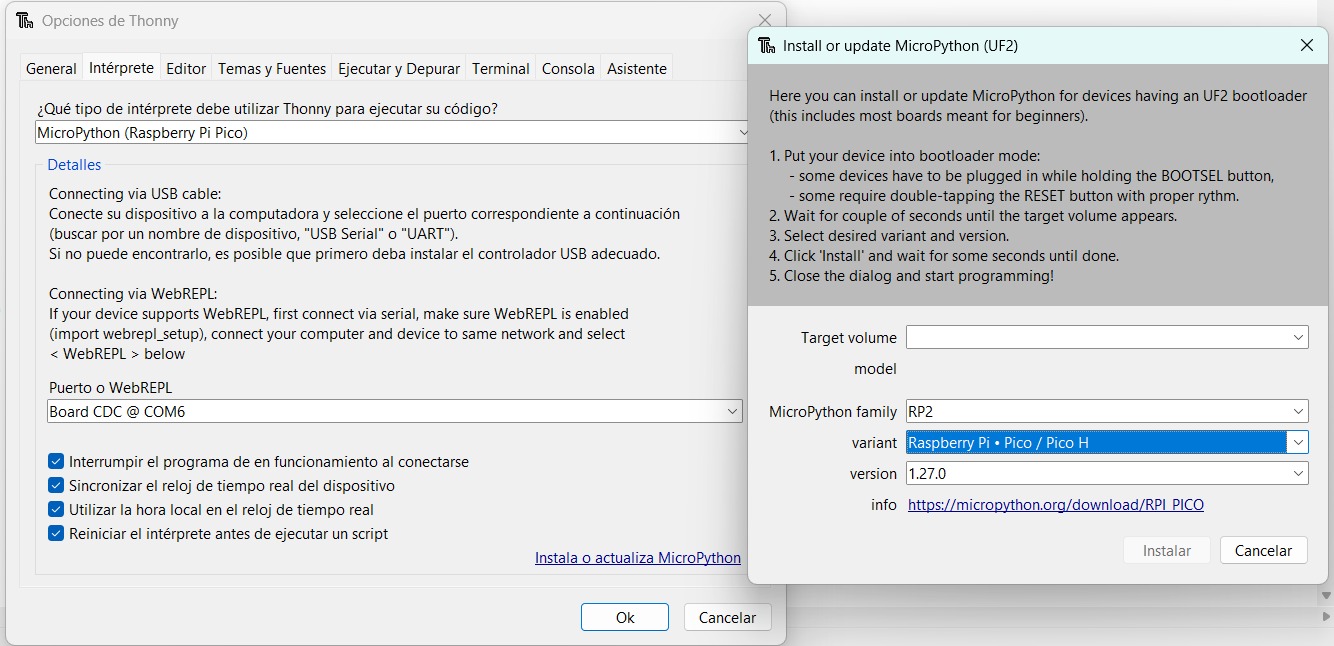This screenshot has width=1334, height=646.
Task: Open the Consola tab
Action: [x=568, y=68]
